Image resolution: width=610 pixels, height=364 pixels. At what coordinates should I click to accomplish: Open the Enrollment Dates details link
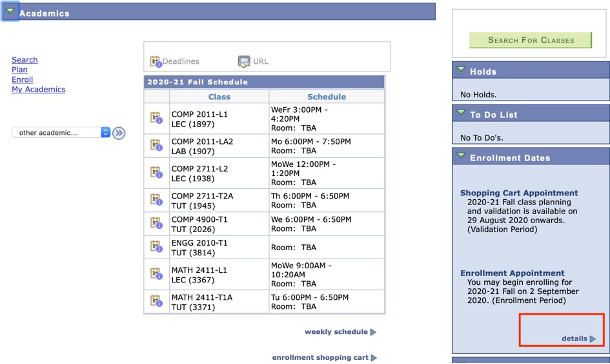point(578,338)
